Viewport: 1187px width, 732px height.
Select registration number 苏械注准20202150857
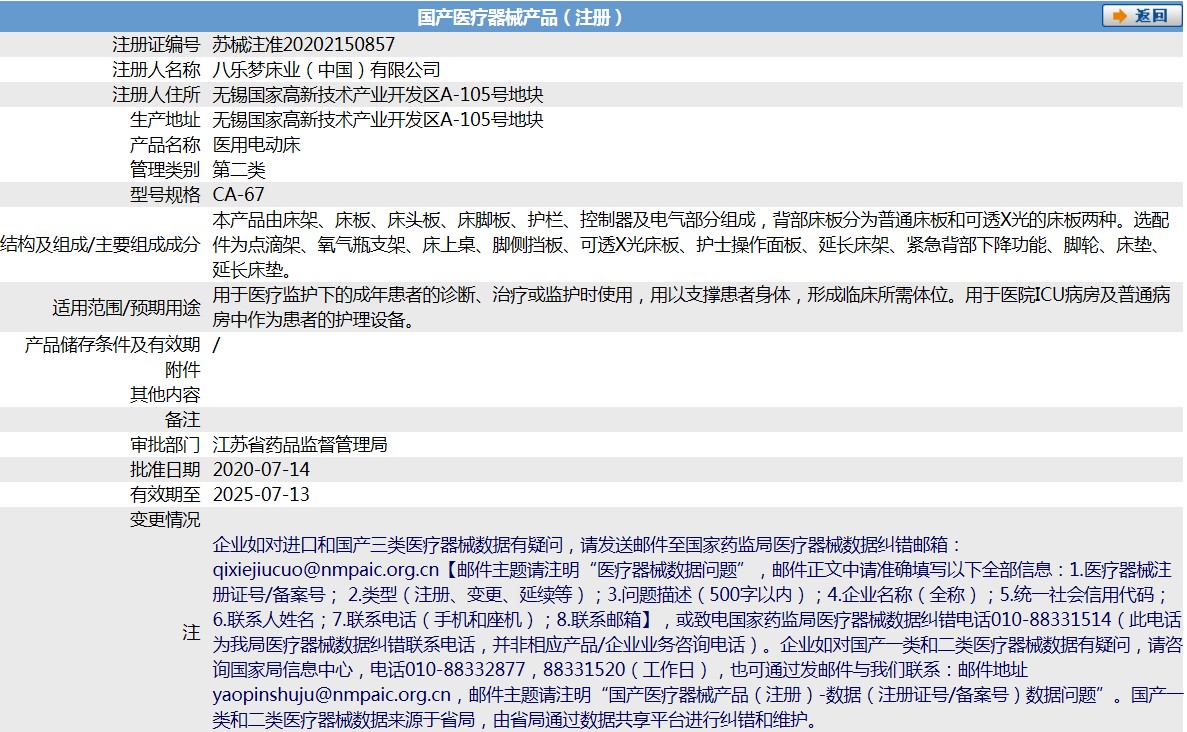(x=304, y=45)
